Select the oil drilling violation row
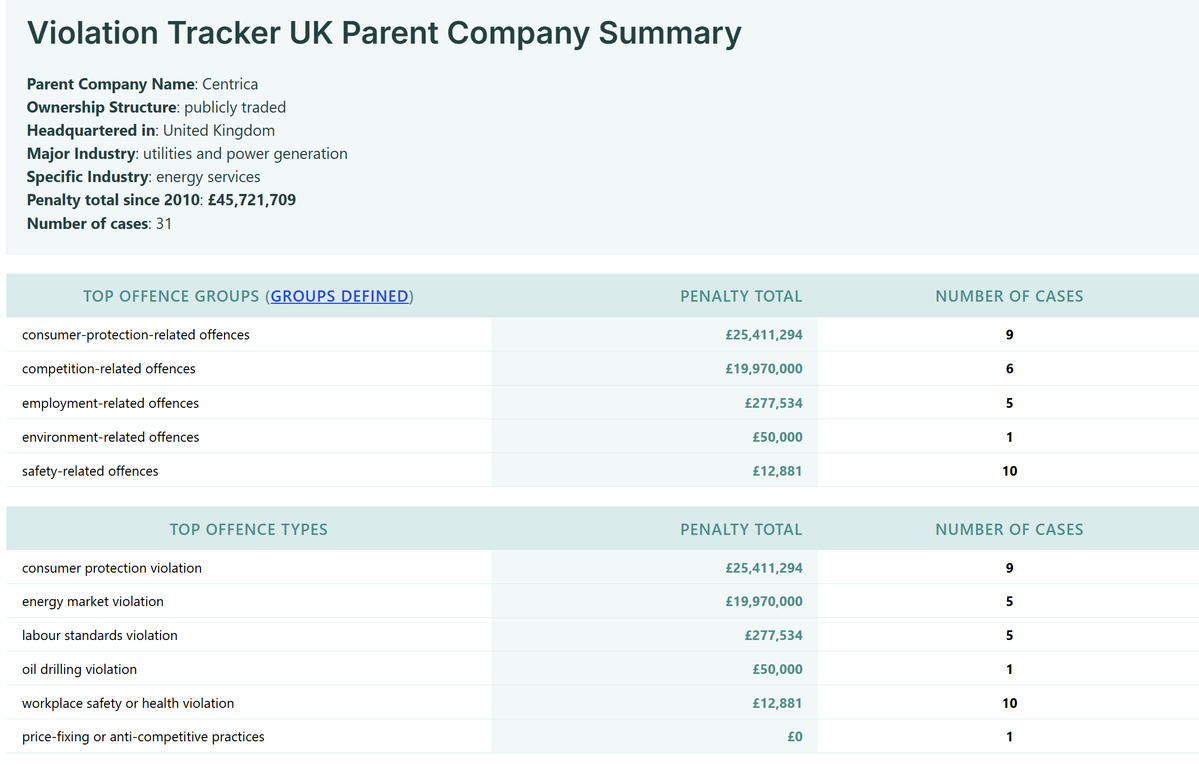The height and width of the screenshot is (765, 1199). [x=603, y=669]
